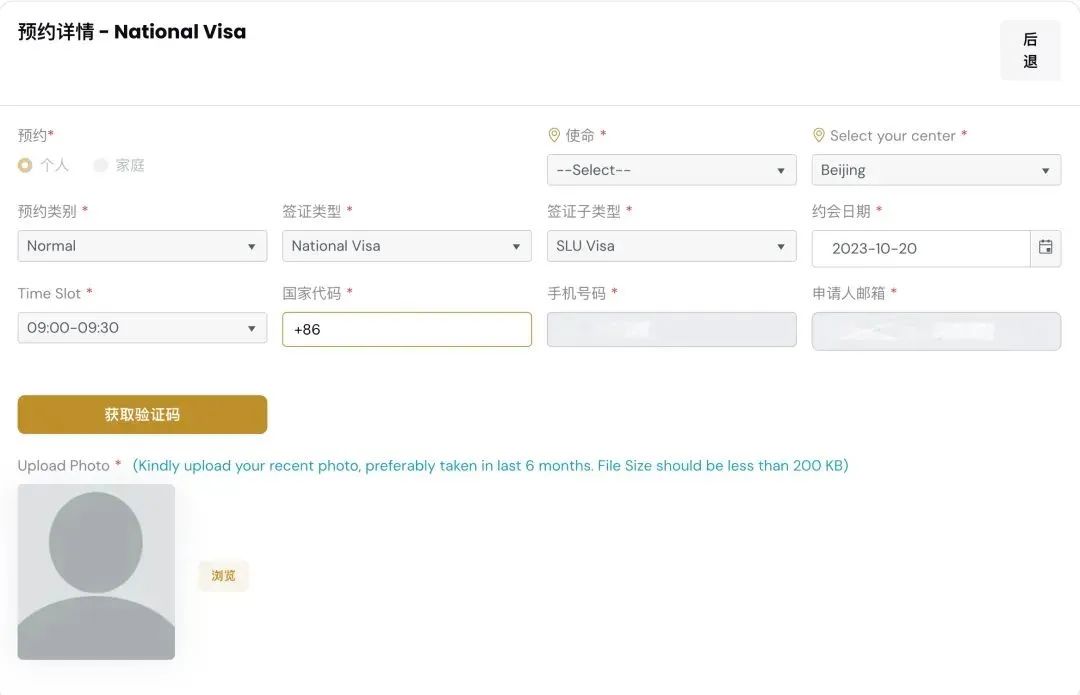Expand the Beijing center dropdown
Screen dimensions: 1080x695
click(936, 170)
